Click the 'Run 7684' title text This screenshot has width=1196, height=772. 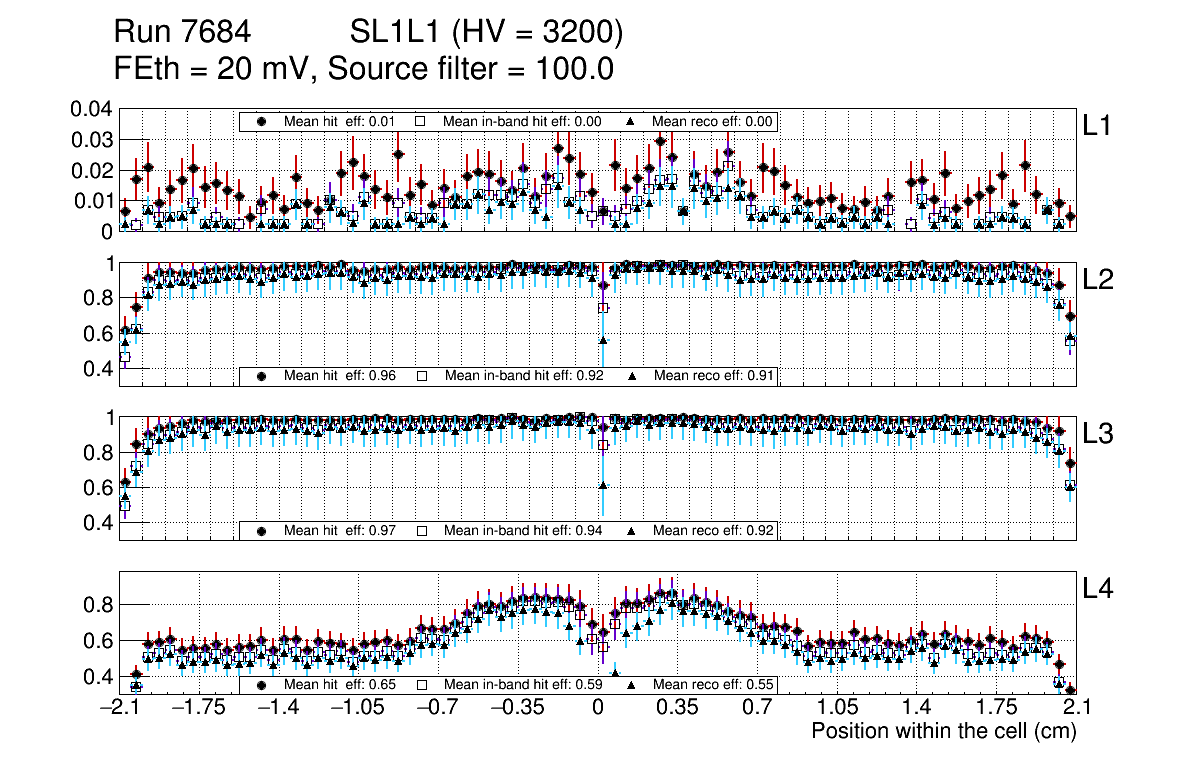(180, 33)
